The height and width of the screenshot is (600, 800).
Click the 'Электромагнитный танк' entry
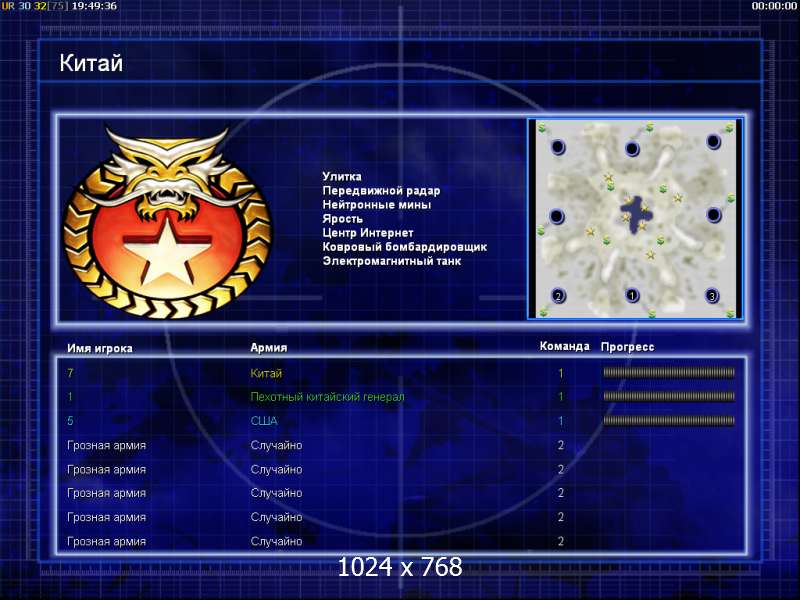(392, 261)
